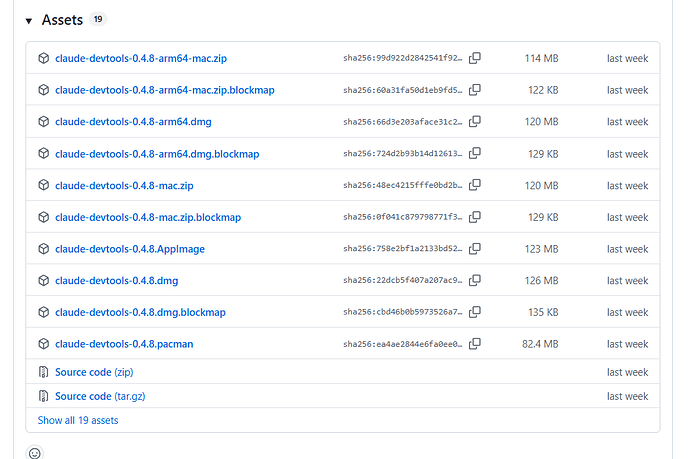Screen dimensions: 690x459
Task: Copy sha256 for claude-devtools-0.4.8-mac.zip
Action: (475, 185)
